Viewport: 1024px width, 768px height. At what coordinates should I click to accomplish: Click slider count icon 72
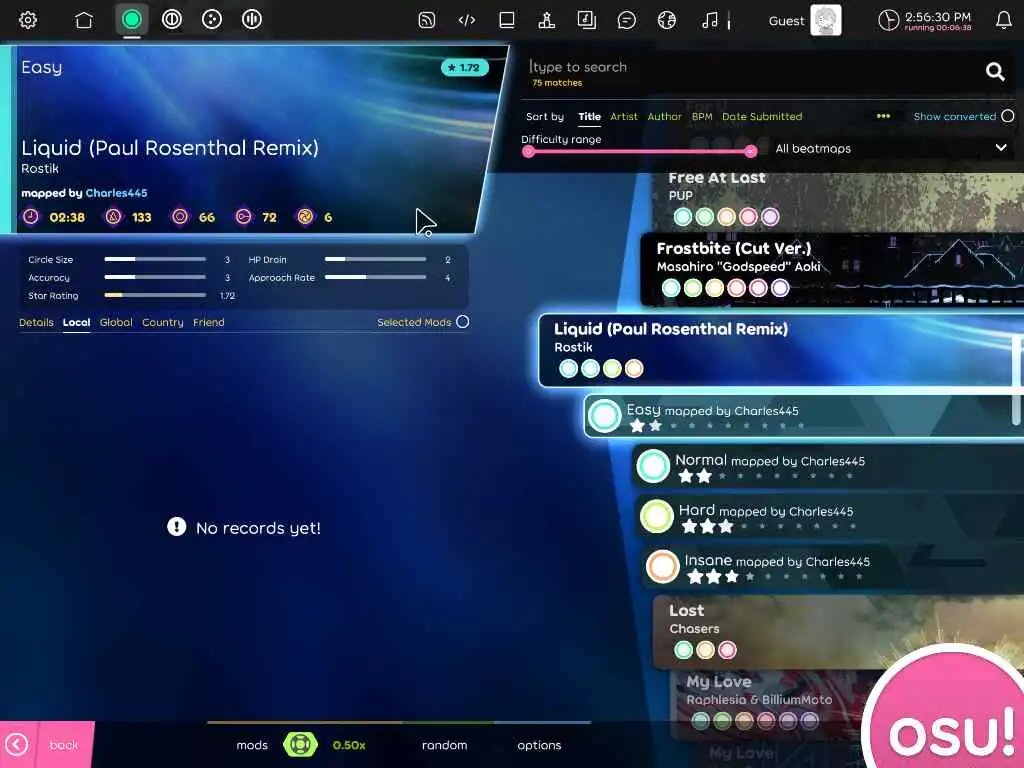(243, 217)
